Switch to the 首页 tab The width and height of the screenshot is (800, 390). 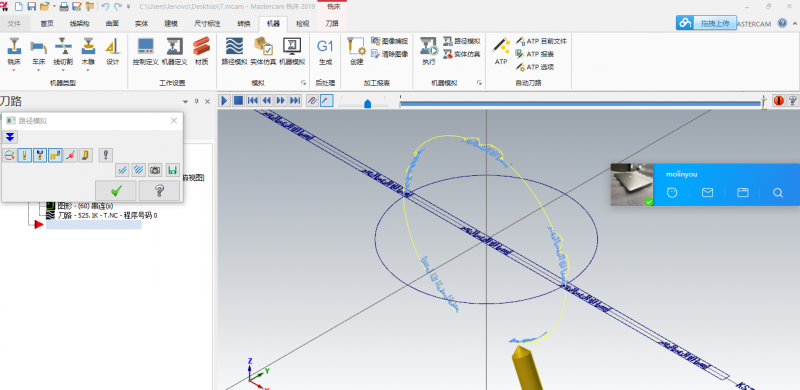pyautogui.click(x=47, y=23)
